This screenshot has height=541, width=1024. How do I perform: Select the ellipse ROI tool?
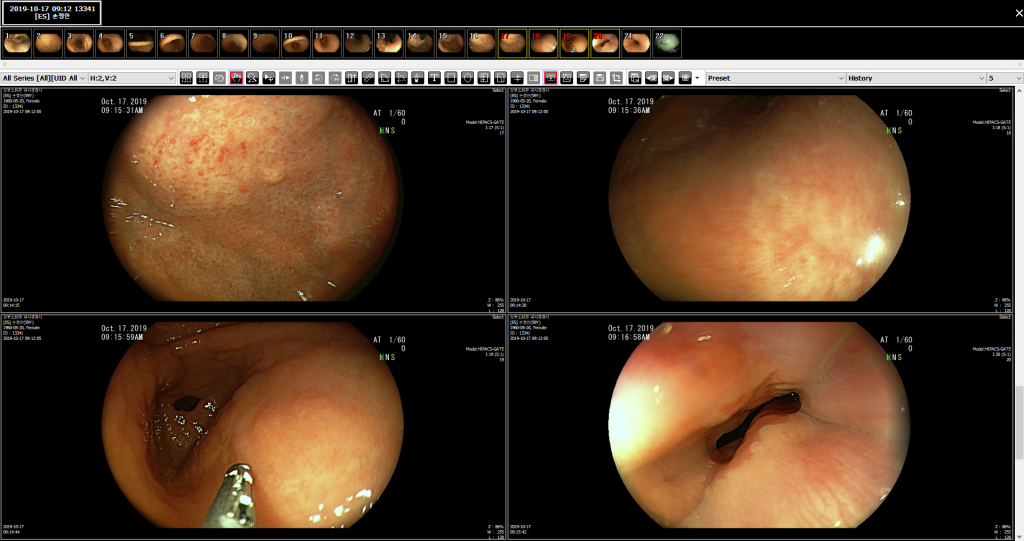468,78
